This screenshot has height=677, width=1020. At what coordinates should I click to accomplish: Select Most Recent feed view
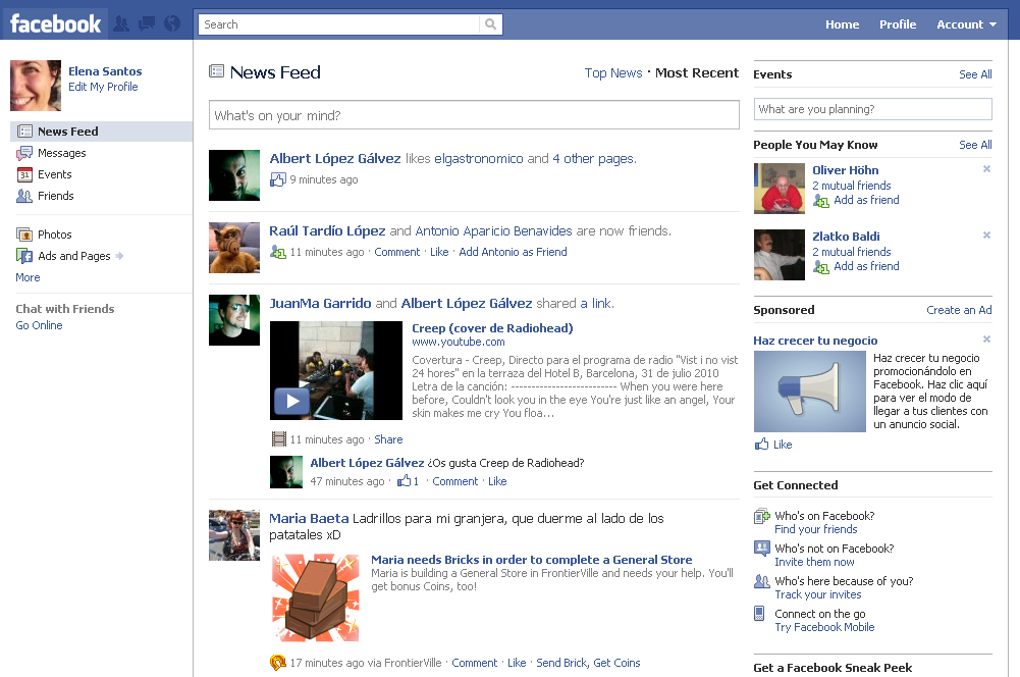[697, 73]
